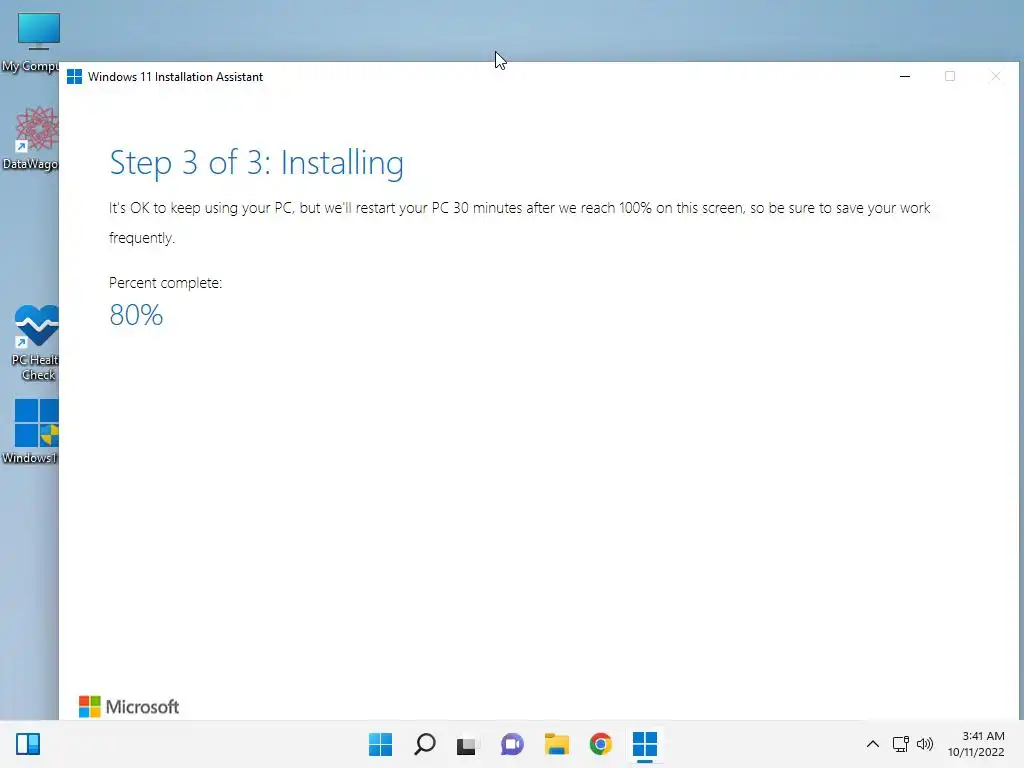Screen dimensions: 1024x768
Task: Open Task View in the taskbar
Action: point(466,744)
